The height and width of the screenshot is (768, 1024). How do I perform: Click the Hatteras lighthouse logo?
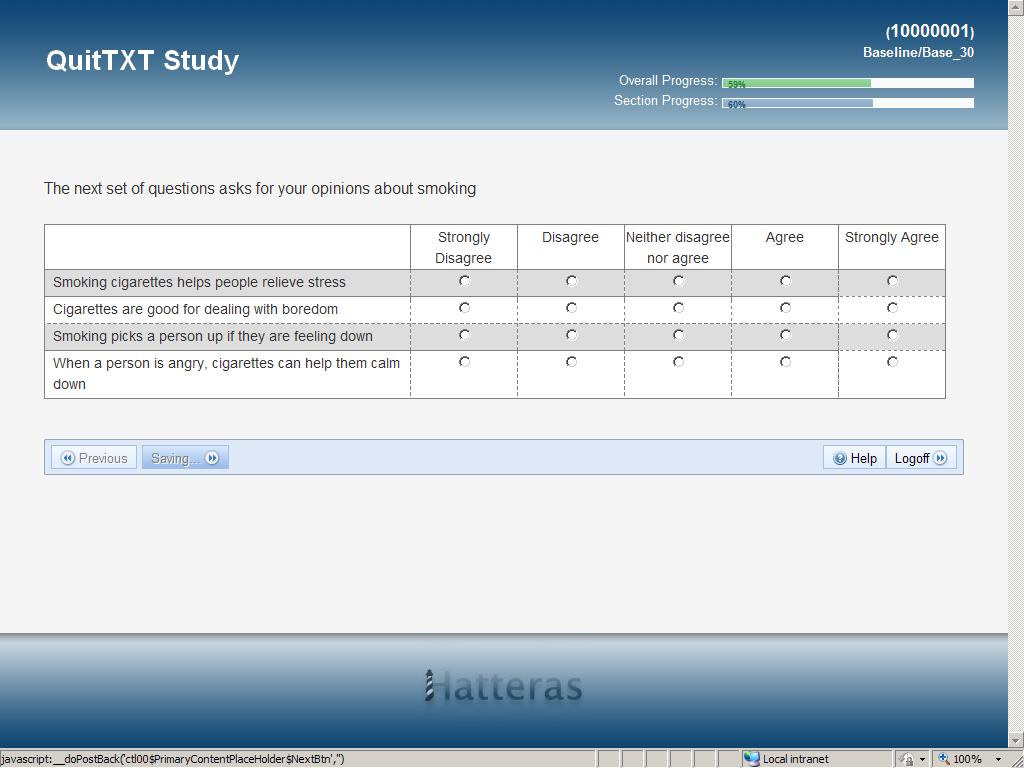[430, 686]
